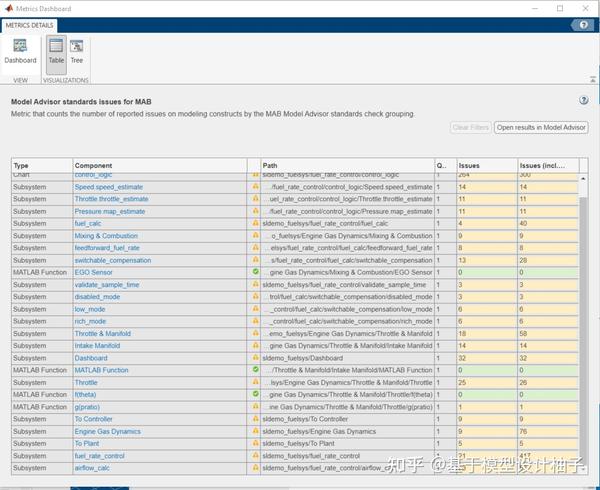
Task: Open the METRICS DETAILS tab
Action: (29, 25)
